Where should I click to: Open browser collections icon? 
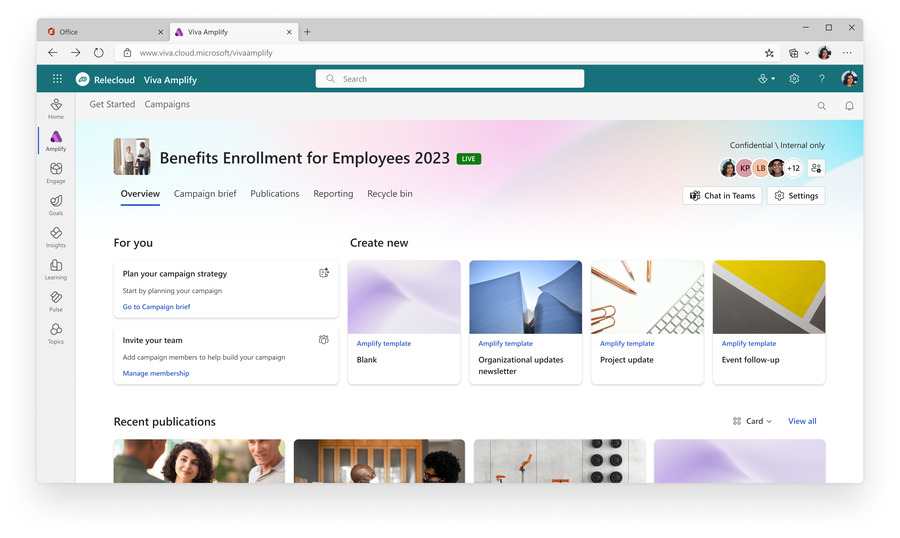point(794,53)
